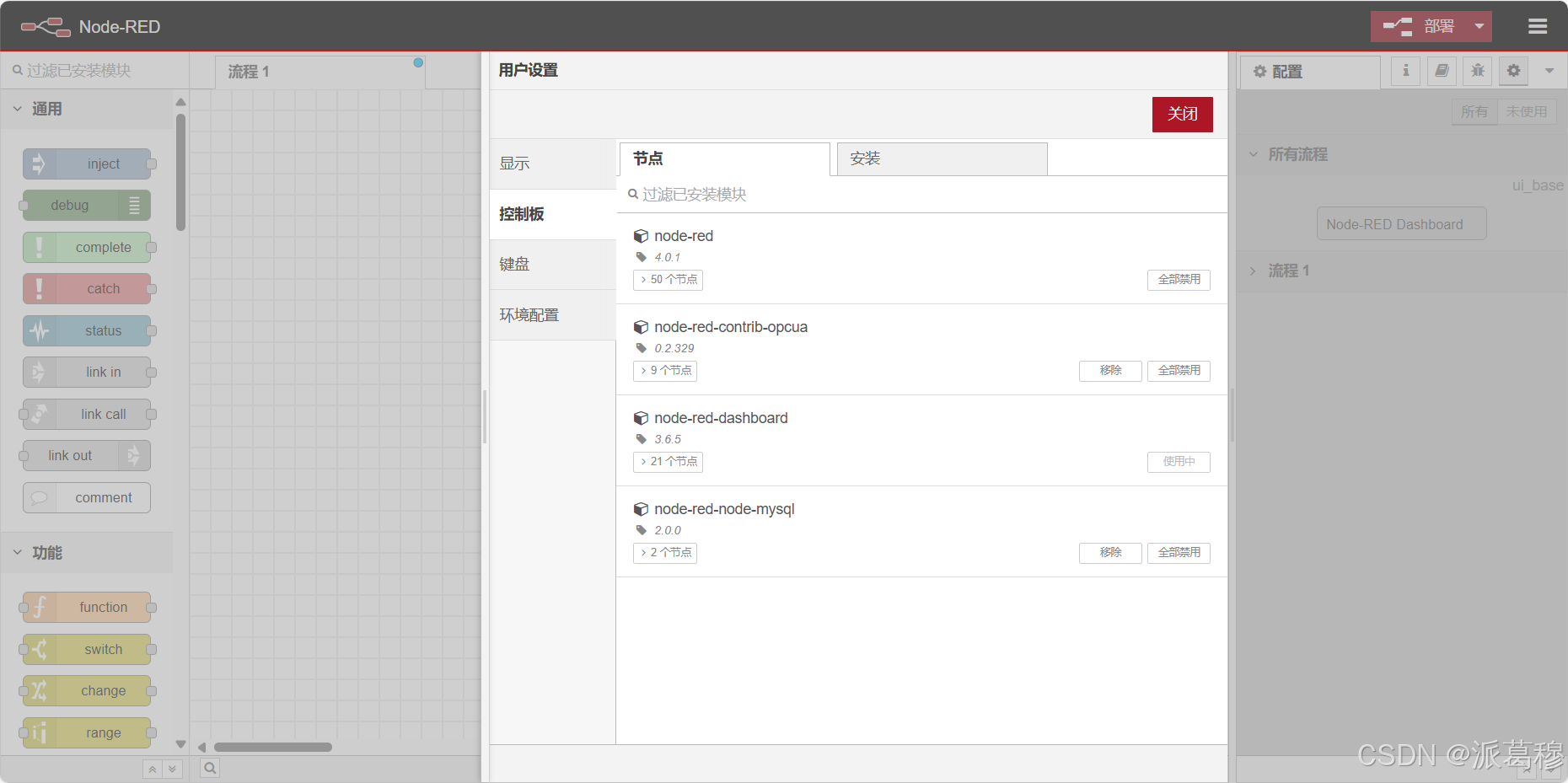
Task: Expand the 50 个节点 list for node-red
Action: 668,280
